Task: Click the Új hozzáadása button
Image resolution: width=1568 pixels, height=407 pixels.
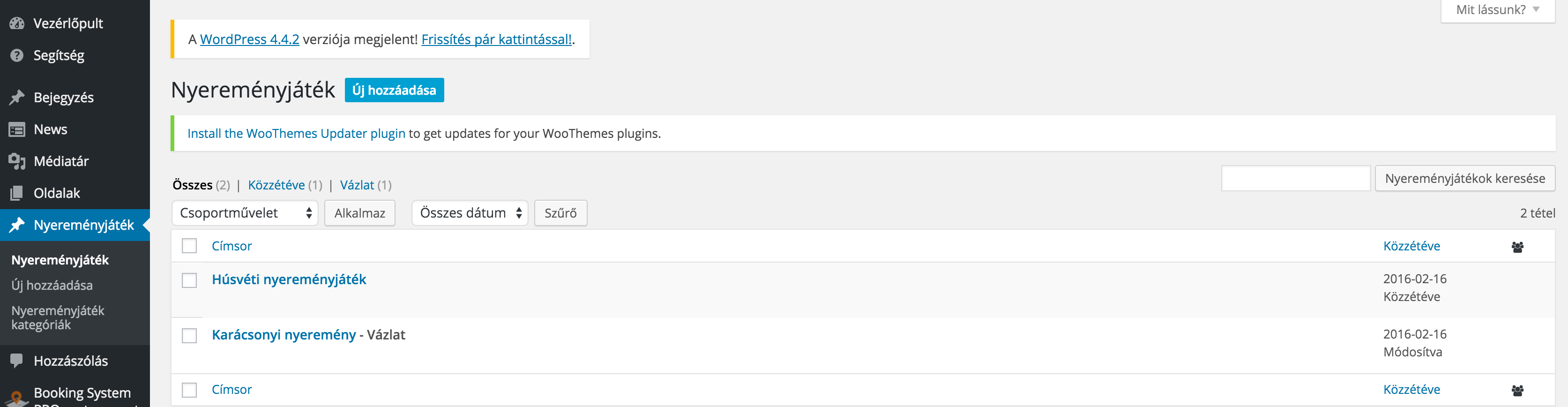Action: pyautogui.click(x=395, y=90)
